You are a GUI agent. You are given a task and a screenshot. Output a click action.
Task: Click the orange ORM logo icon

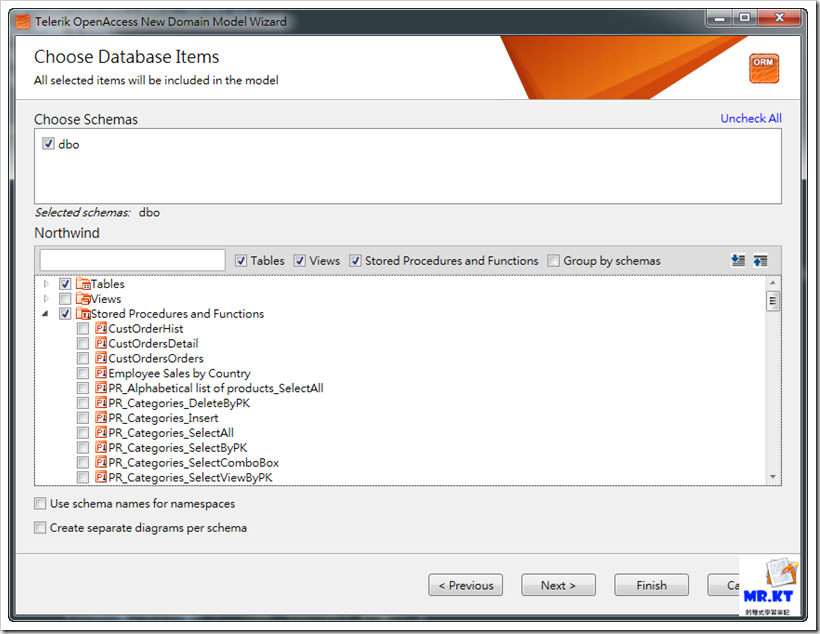click(x=764, y=69)
